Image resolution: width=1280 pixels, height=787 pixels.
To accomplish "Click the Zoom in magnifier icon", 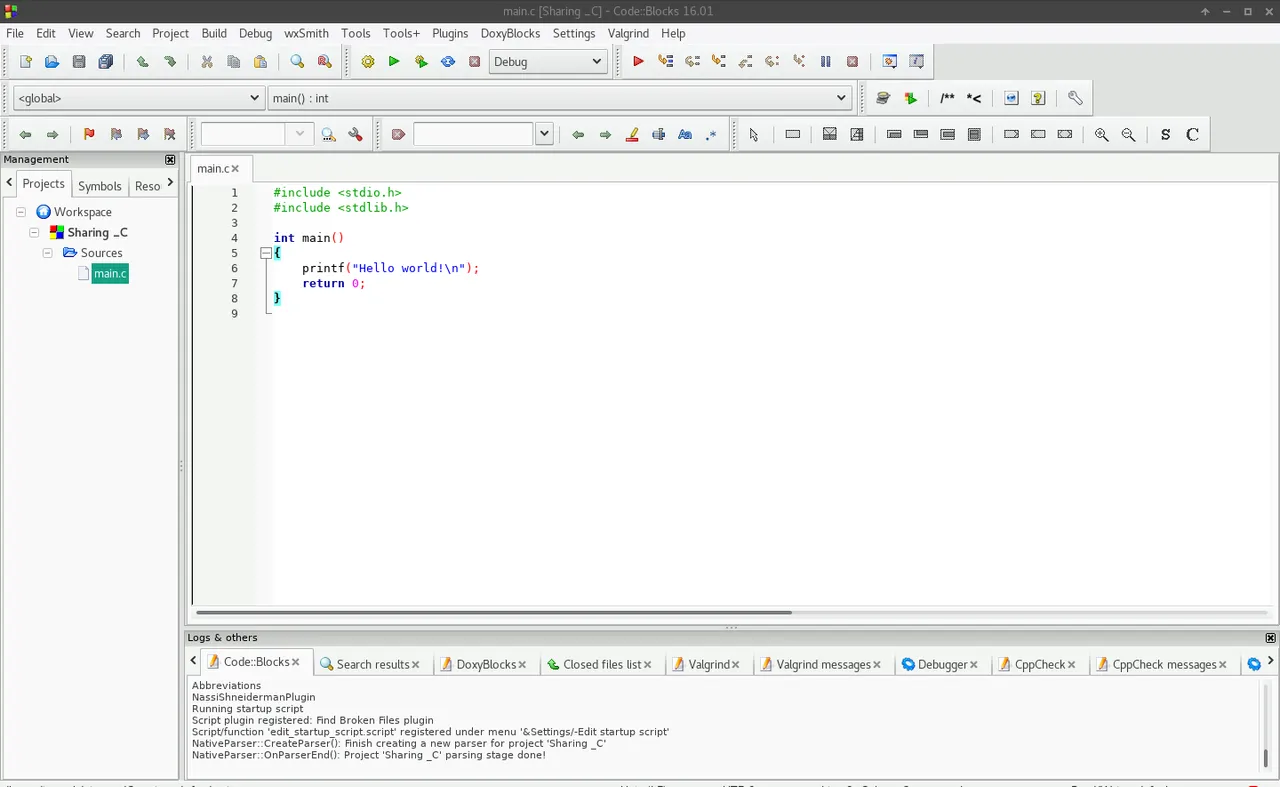I will (x=1102, y=135).
